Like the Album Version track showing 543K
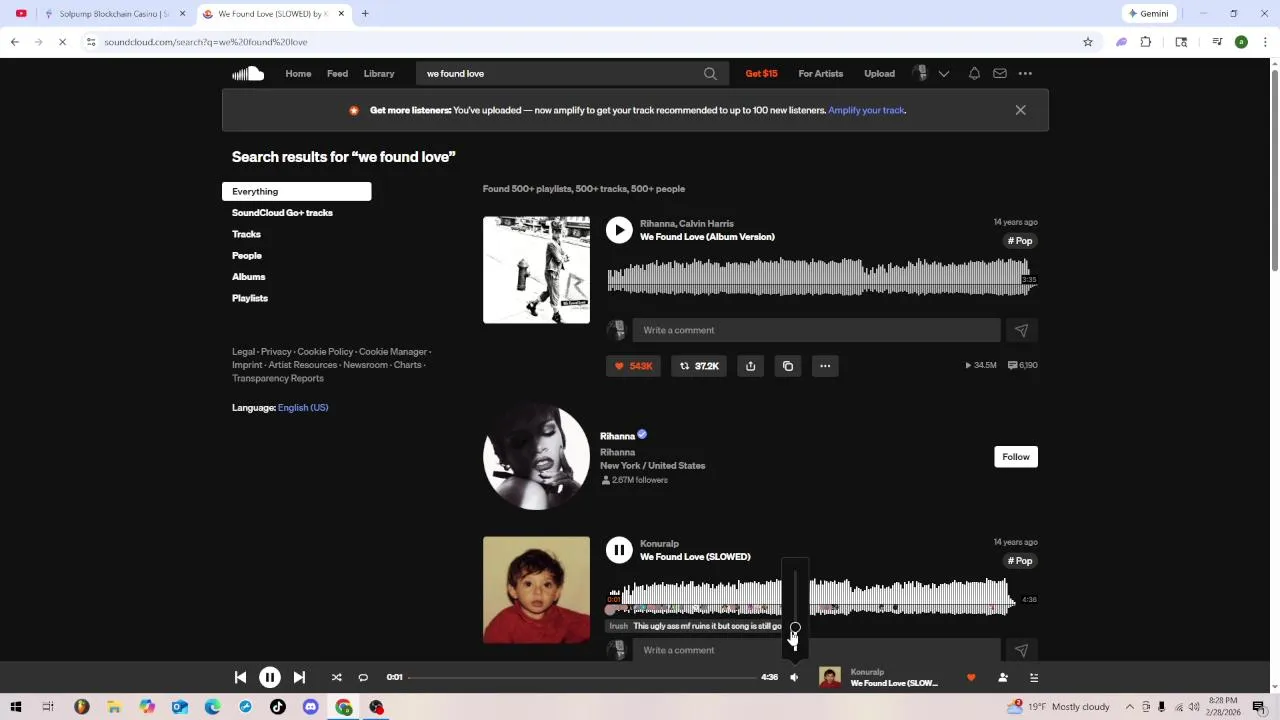 [633, 366]
